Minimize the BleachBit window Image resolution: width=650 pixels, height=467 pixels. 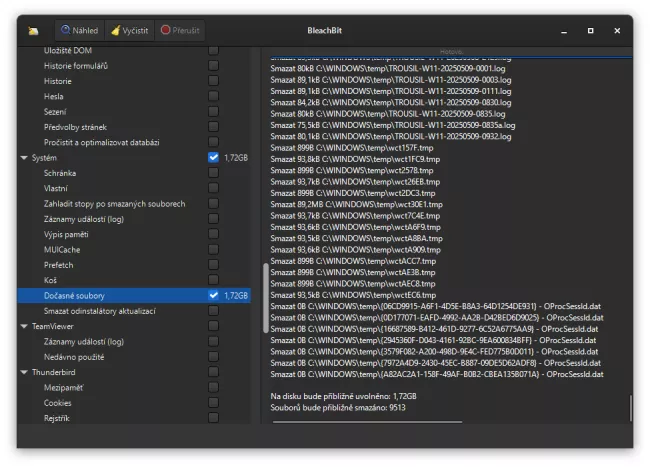565,31
